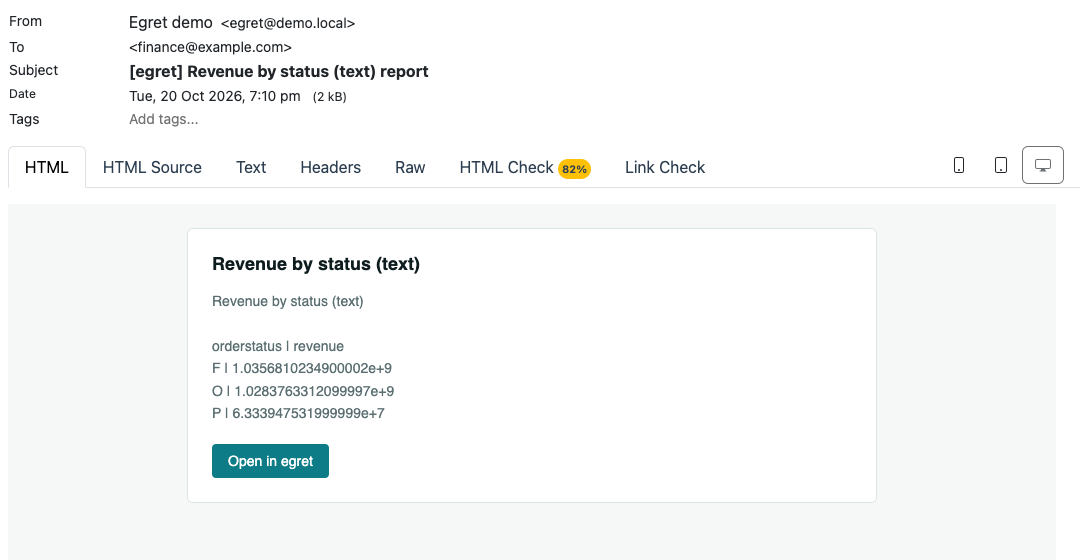Click the 2 kB size label
The width and height of the screenshot is (1080, 560).
(329, 97)
